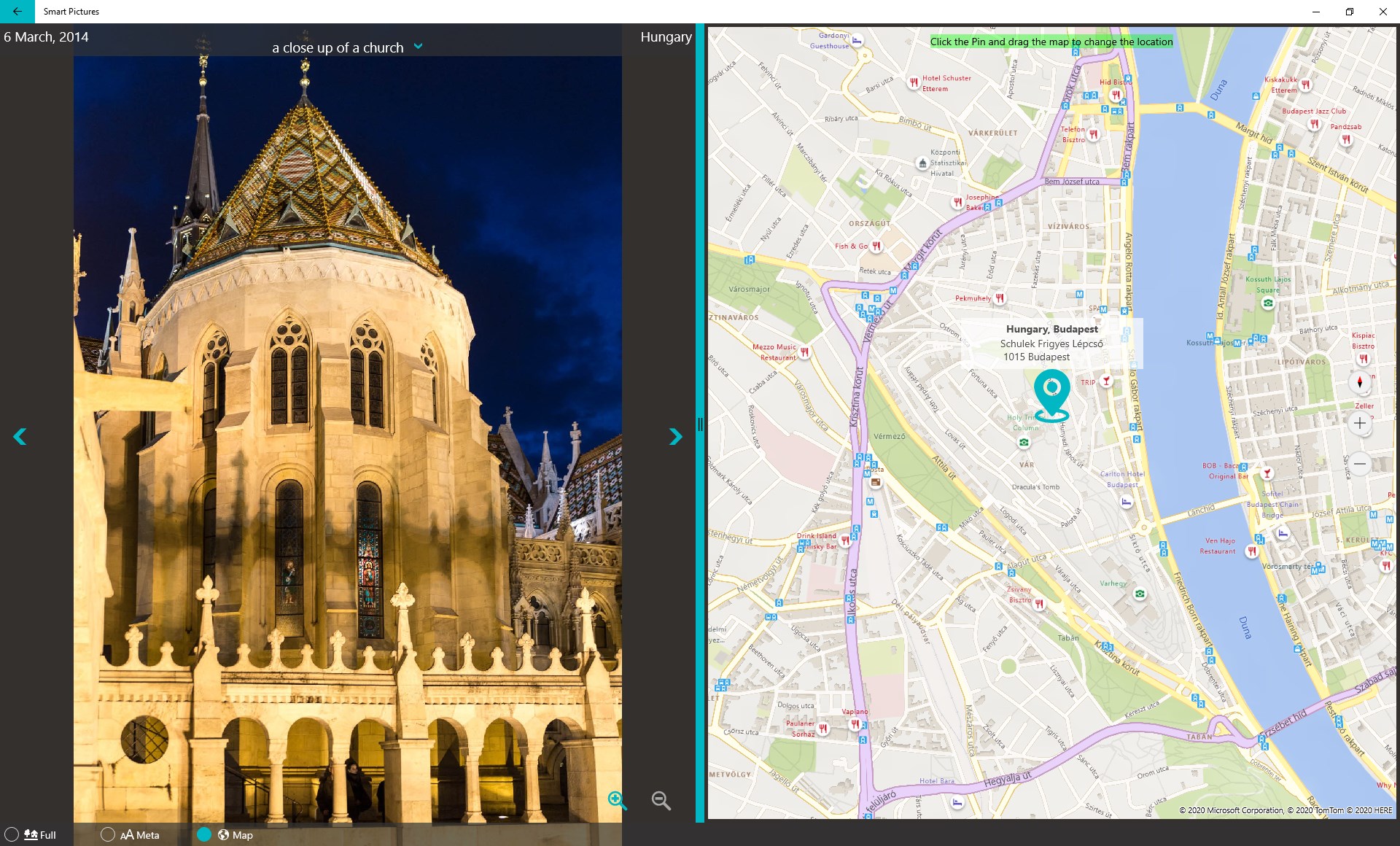The height and width of the screenshot is (846, 1400).
Task: Click the back arrow in title bar
Action: coord(17,12)
